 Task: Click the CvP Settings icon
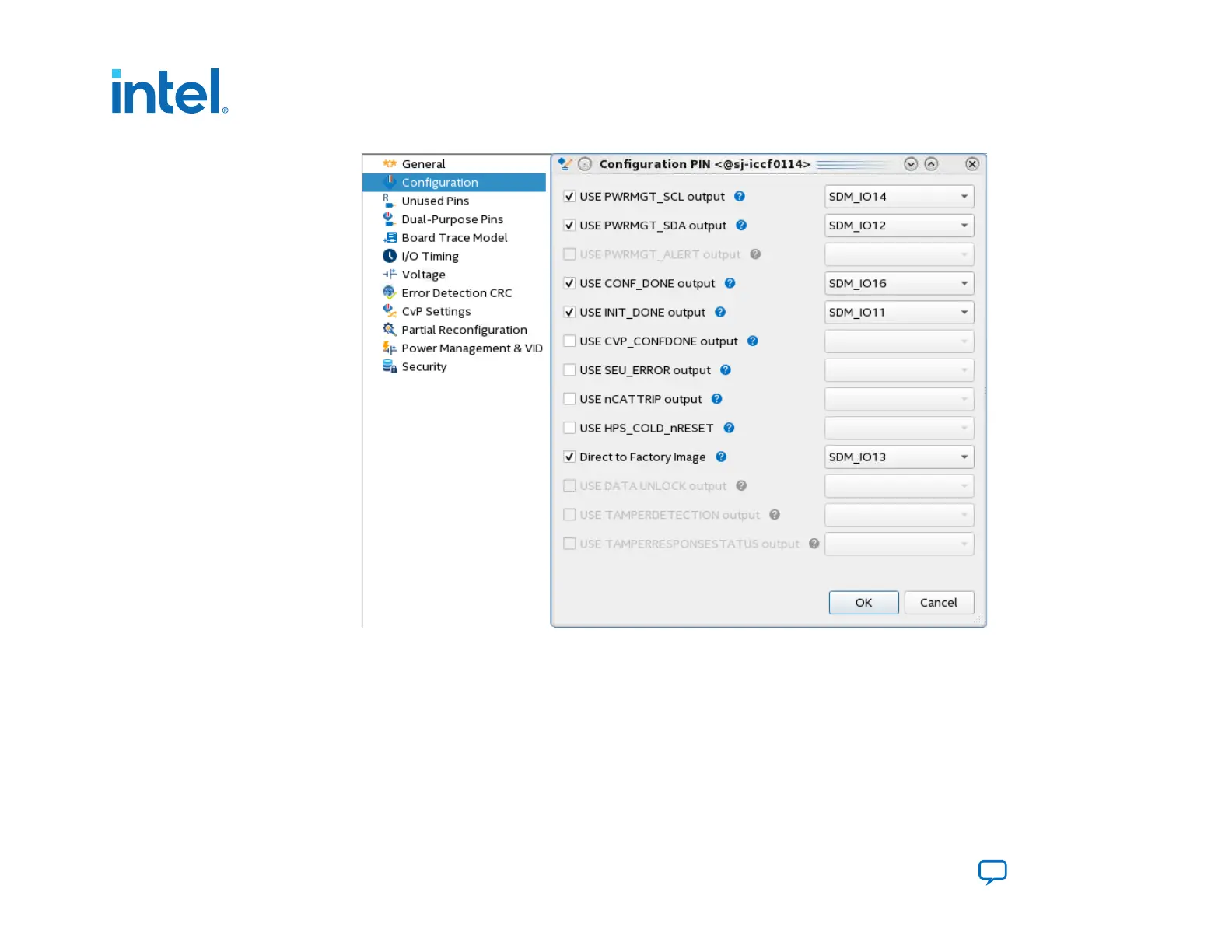390,311
